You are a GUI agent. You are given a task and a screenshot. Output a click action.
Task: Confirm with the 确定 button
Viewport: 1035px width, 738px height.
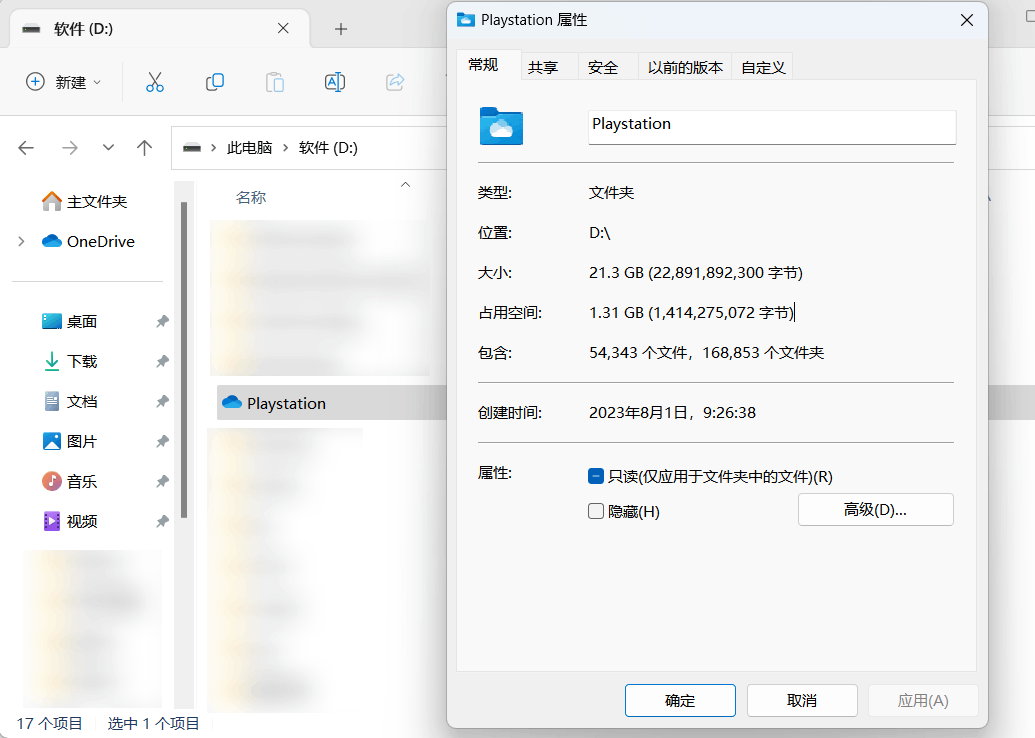680,700
